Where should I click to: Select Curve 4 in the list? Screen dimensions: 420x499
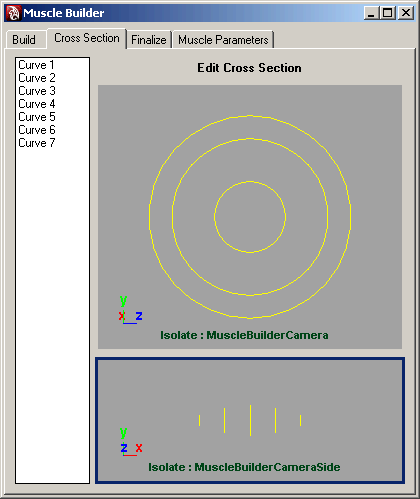[x=37, y=104]
